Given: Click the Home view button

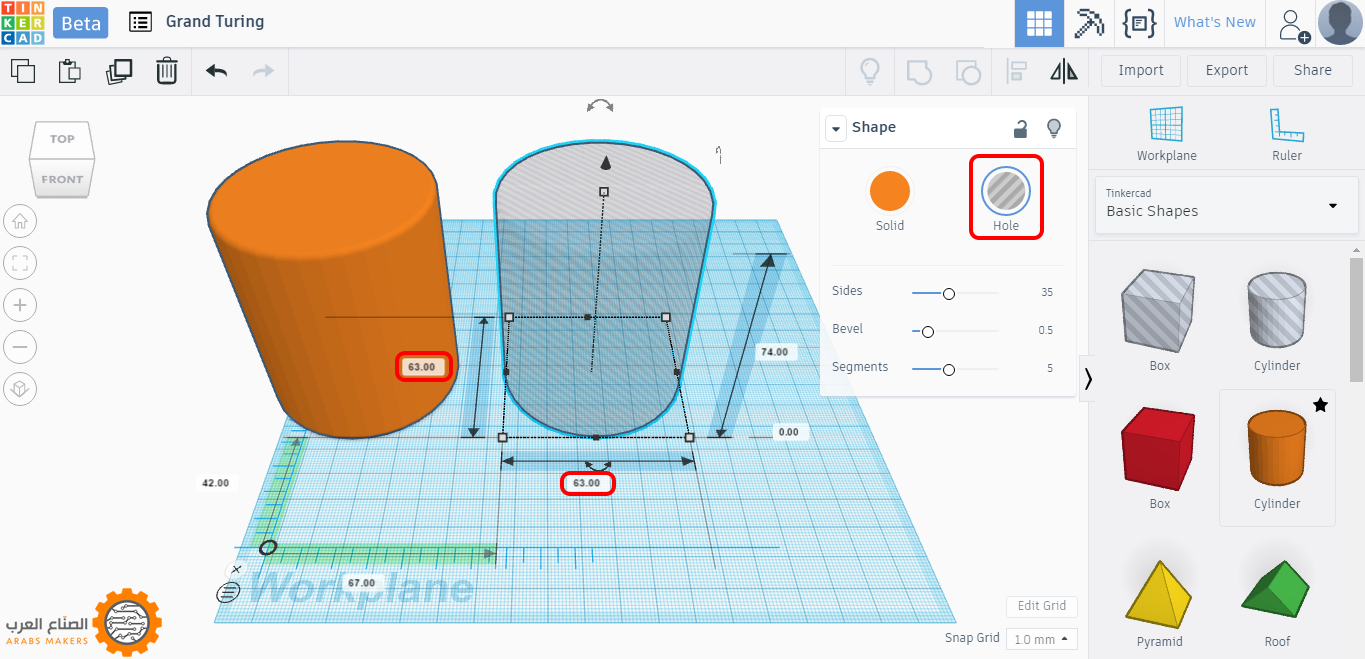Looking at the screenshot, I should point(20,221).
